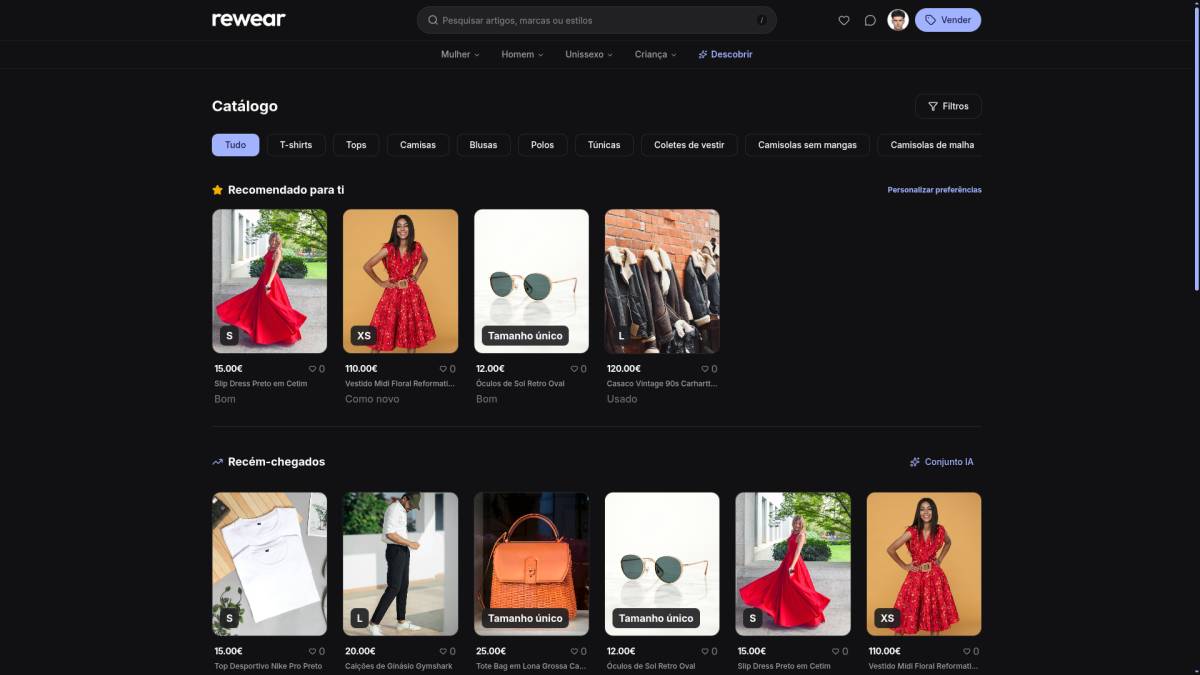Viewport: 1200px width, 675px height.
Task: Click the 120.00€ price
Action: coord(624,369)
